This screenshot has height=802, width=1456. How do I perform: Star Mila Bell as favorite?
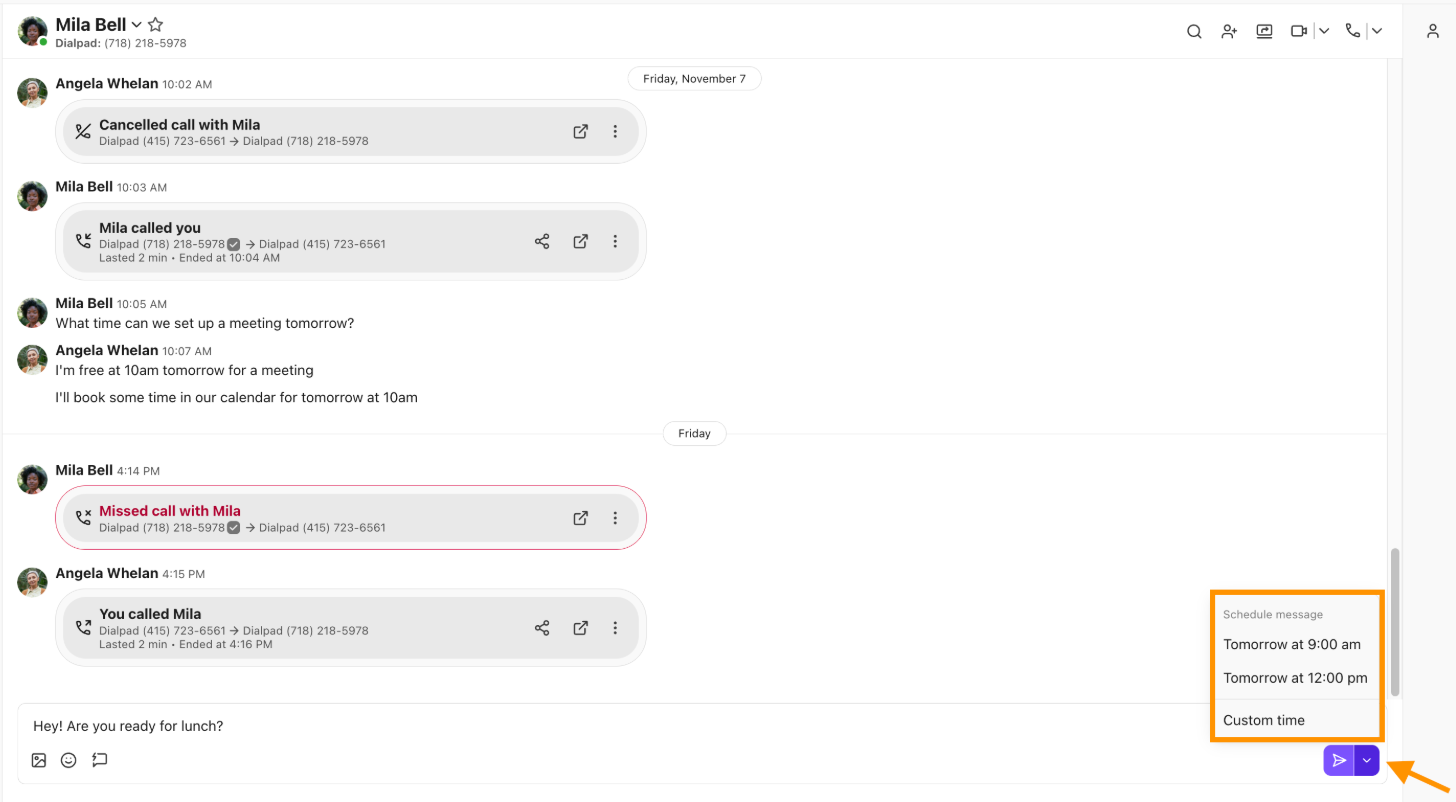tap(155, 25)
